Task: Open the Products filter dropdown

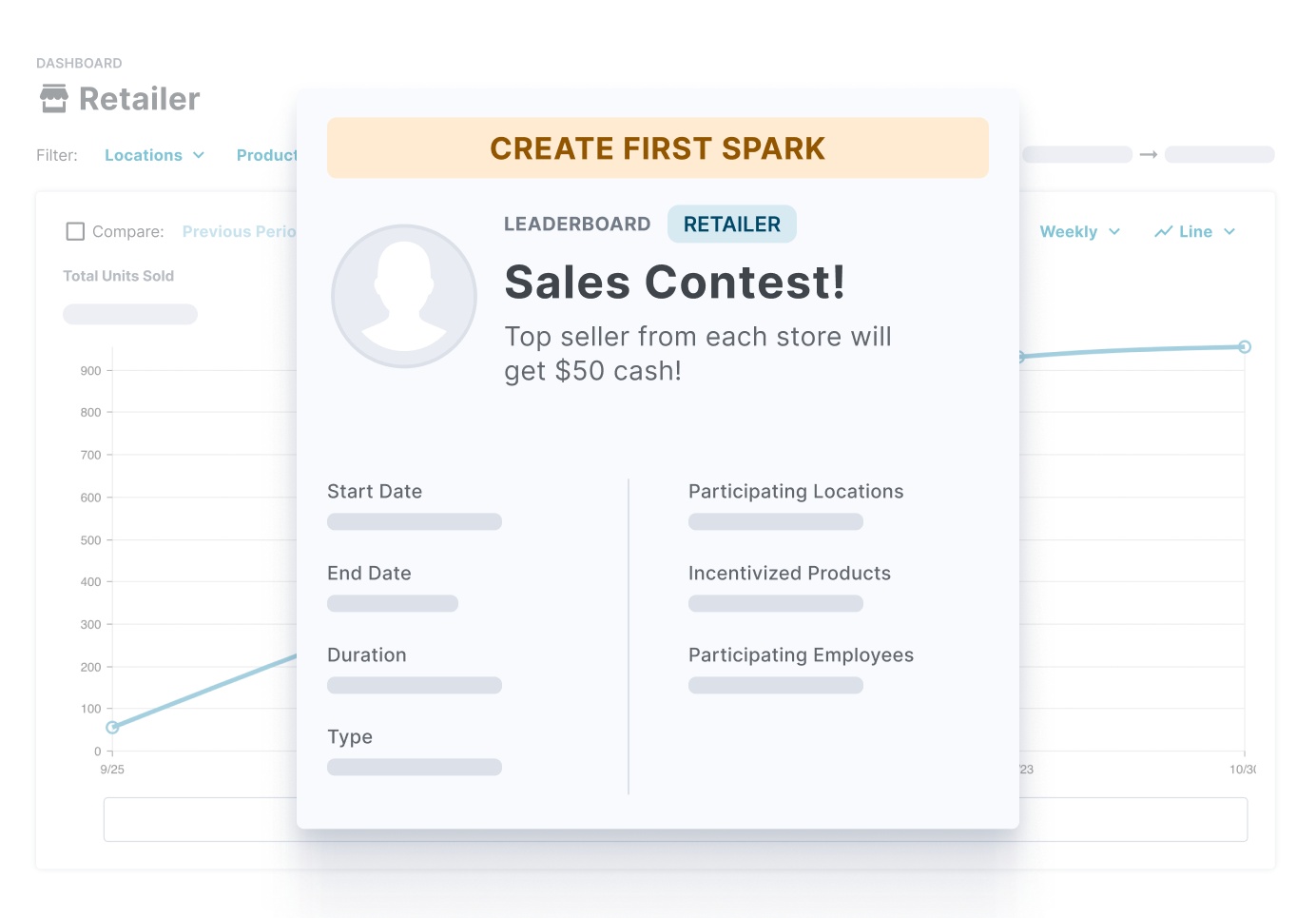Action: click(x=269, y=154)
